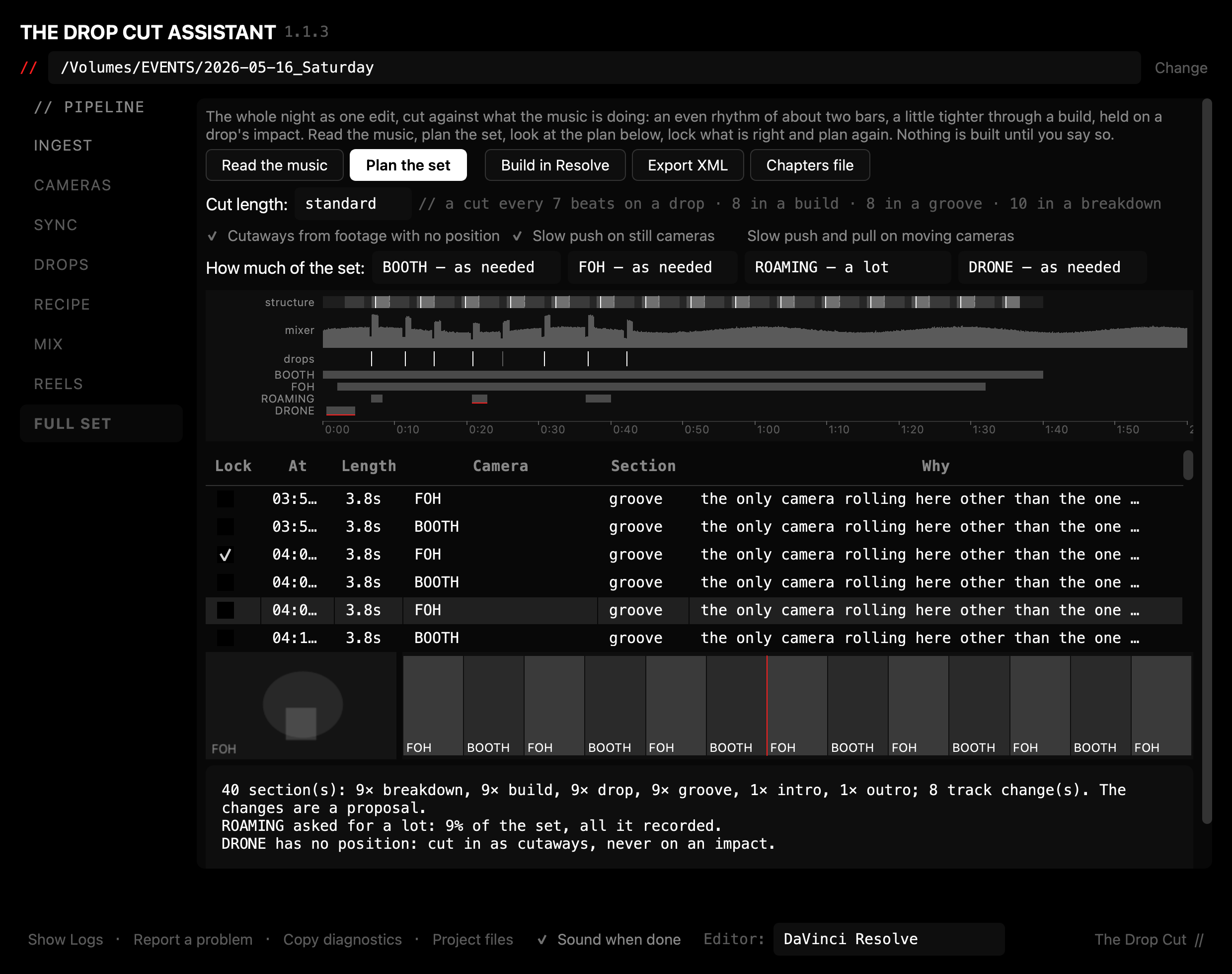Select the FULL SET step
This screenshot has width=1232, height=974.
pos(101,424)
